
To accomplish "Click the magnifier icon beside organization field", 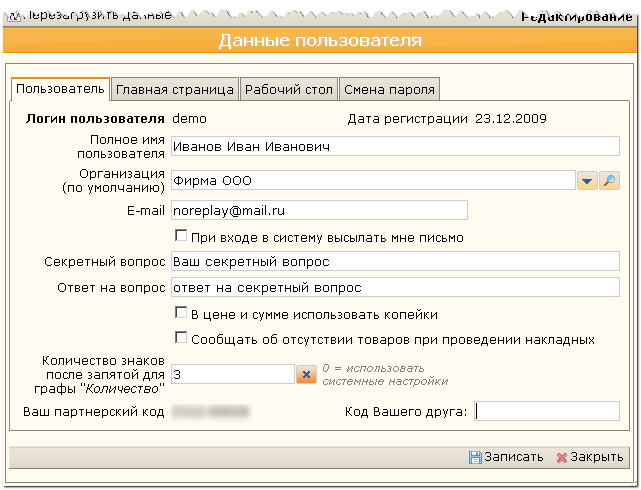I will point(610,181).
